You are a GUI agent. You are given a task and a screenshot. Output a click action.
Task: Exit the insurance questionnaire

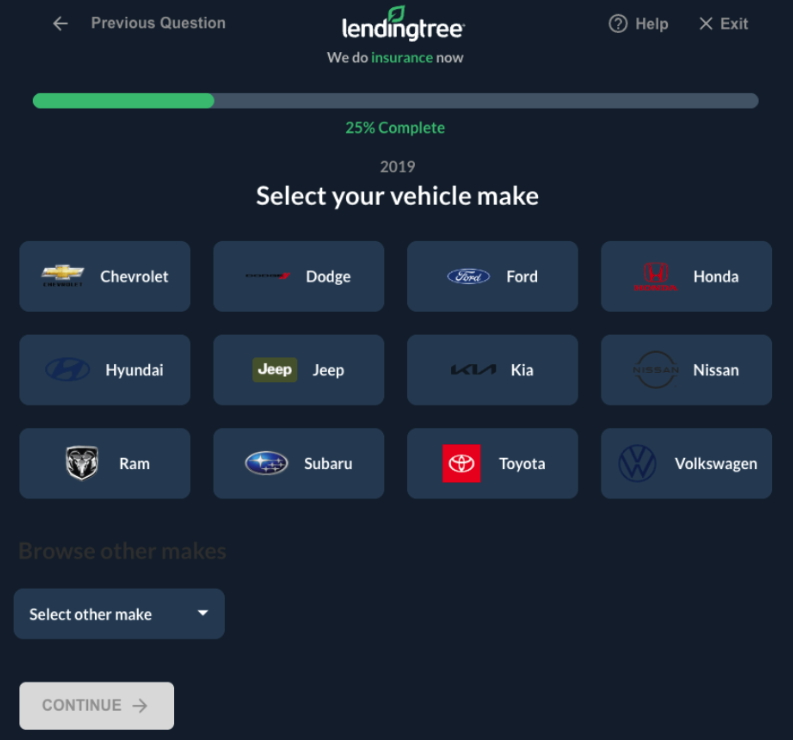click(x=724, y=23)
